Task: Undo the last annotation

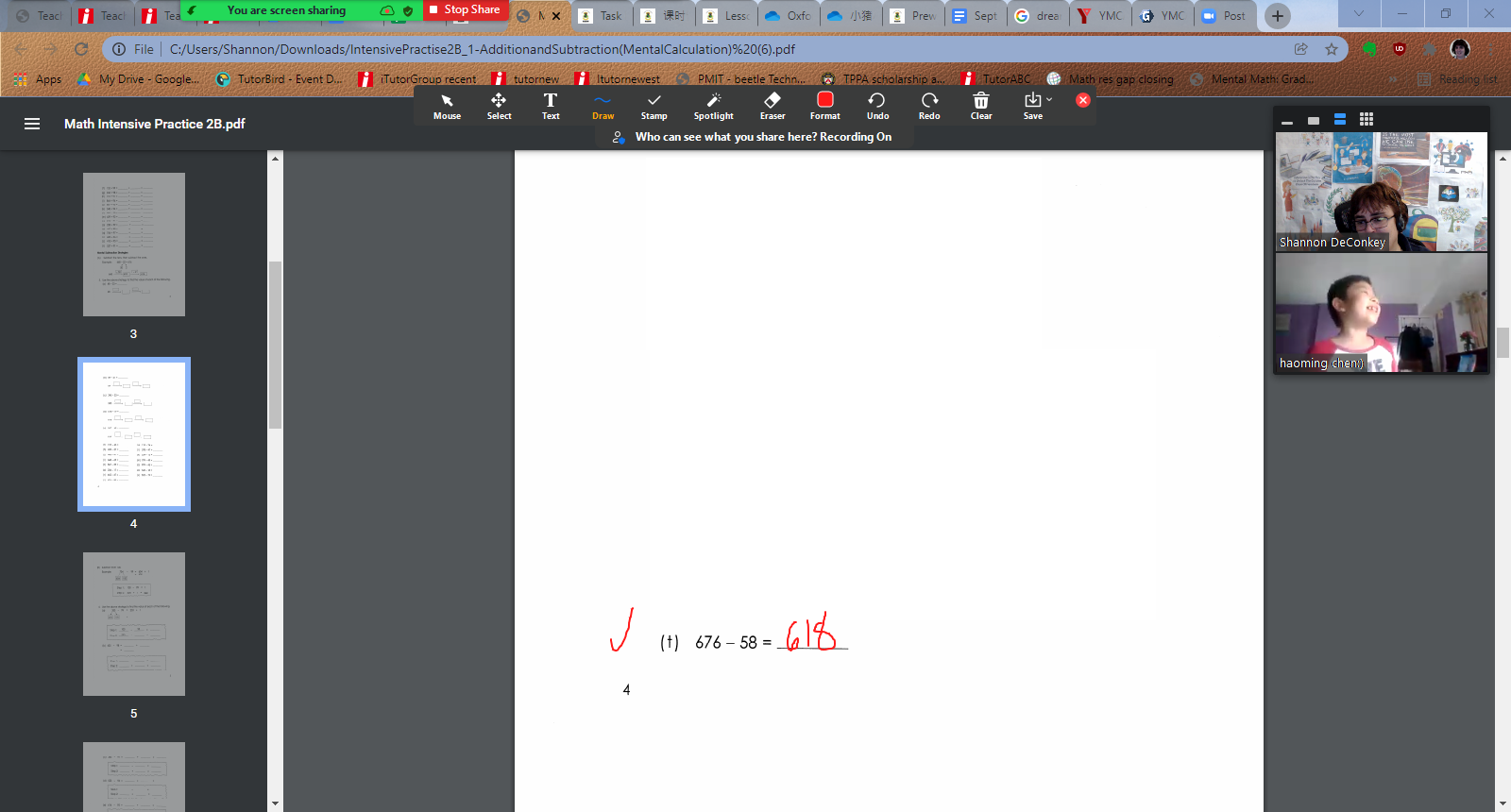Action: click(877, 106)
